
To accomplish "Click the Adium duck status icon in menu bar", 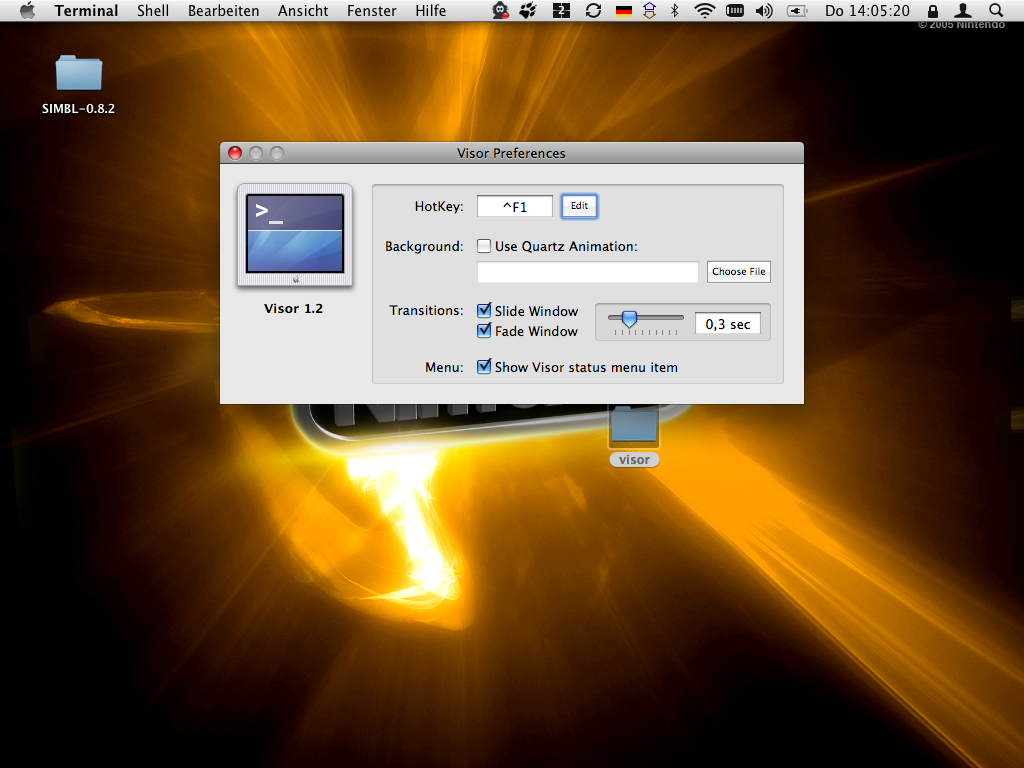I will point(500,10).
